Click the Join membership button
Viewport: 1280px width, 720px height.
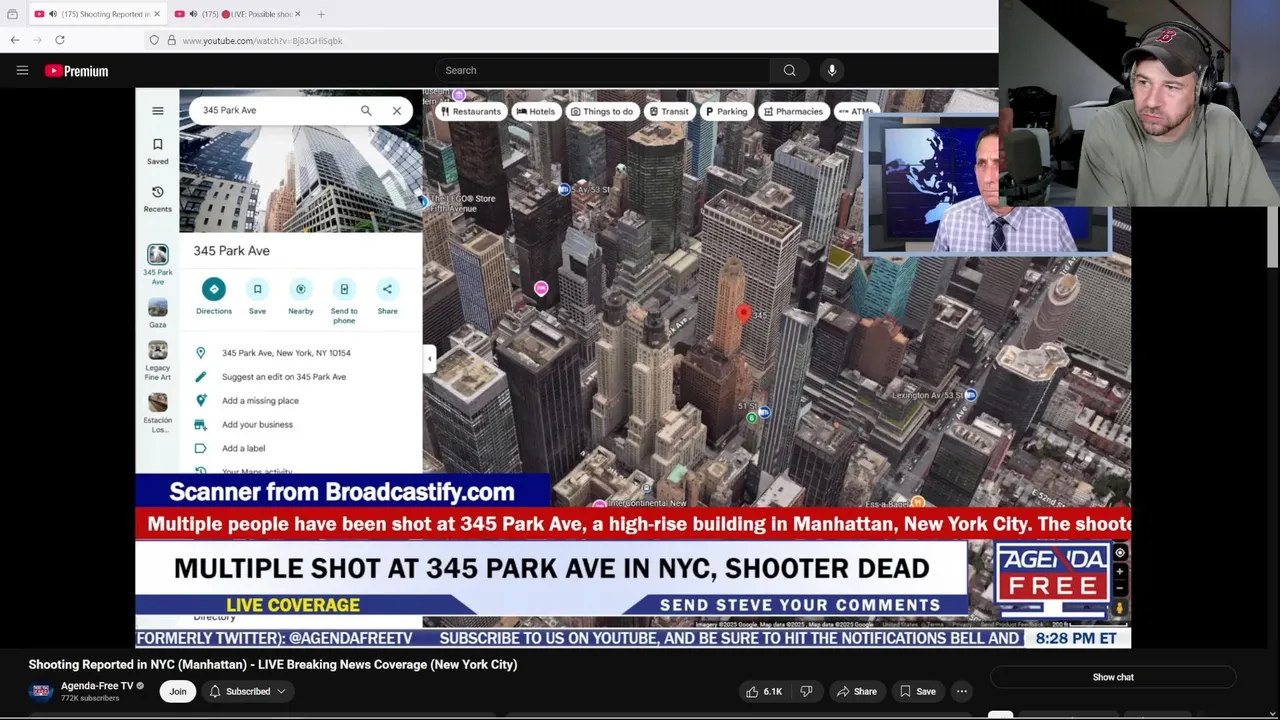coord(178,691)
